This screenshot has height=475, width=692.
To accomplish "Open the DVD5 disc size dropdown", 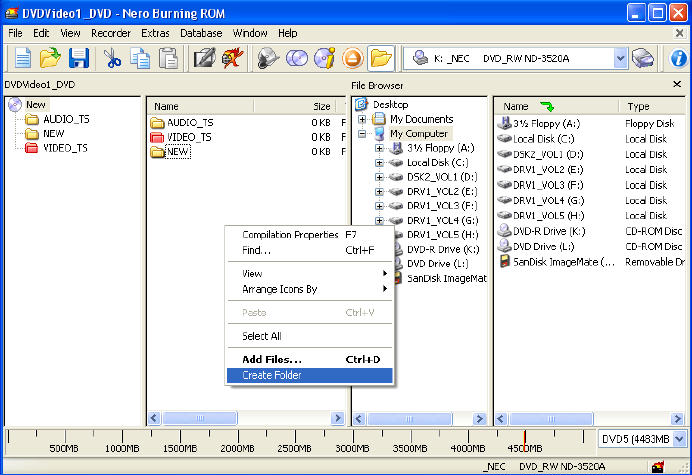I will coord(679,439).
